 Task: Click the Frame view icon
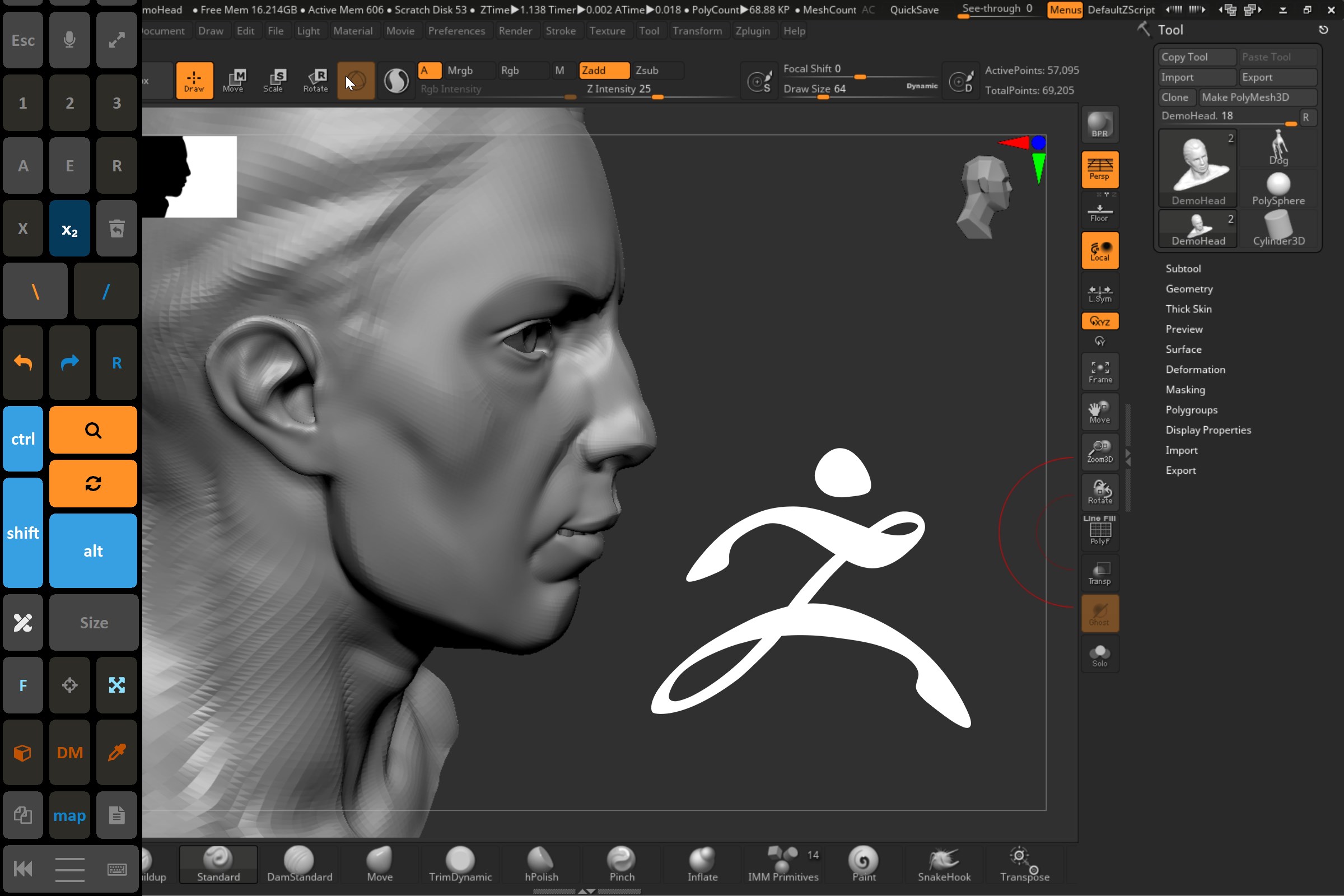(1099, 371)
